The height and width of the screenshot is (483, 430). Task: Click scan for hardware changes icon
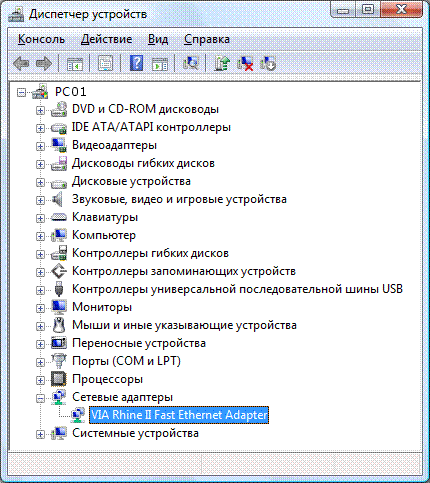point(191,63)
